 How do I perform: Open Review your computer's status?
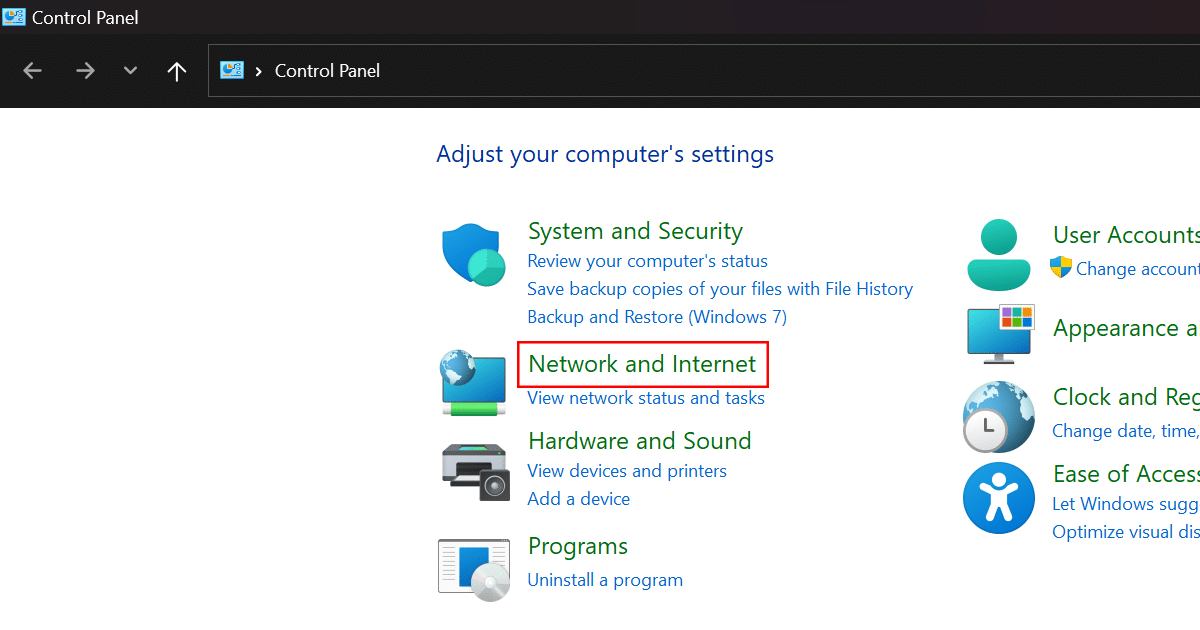[647, 261]
